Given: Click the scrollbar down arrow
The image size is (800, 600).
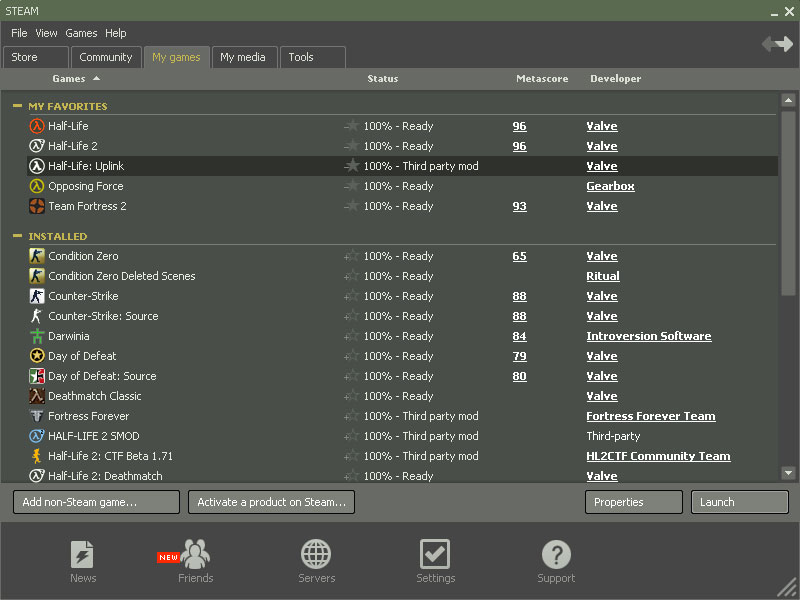Looking at the screenshot, I should [x=788, y=473].
